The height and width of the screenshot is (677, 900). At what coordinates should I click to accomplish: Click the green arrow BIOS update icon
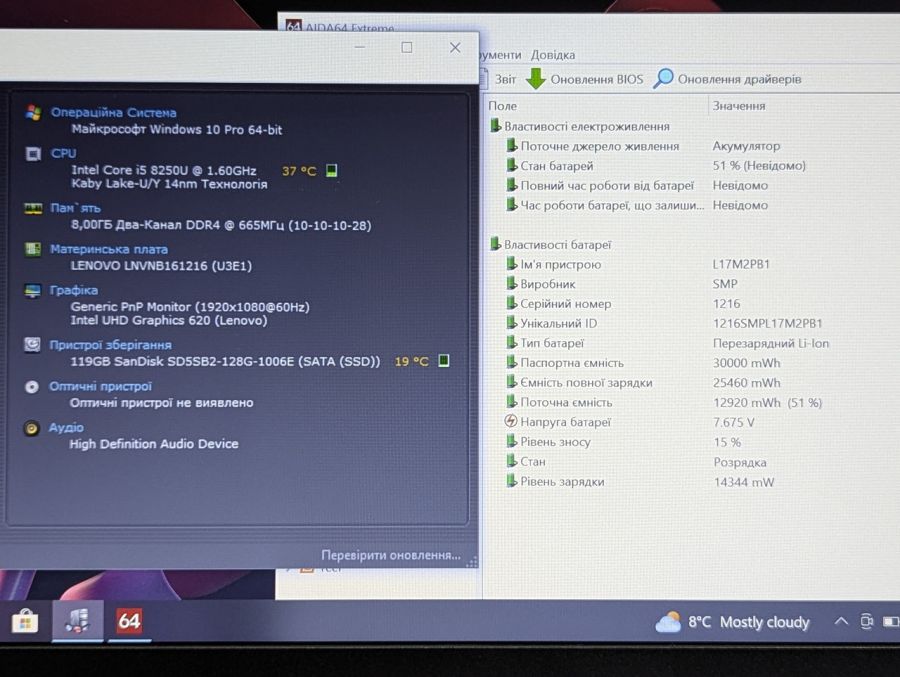[536, 79]
